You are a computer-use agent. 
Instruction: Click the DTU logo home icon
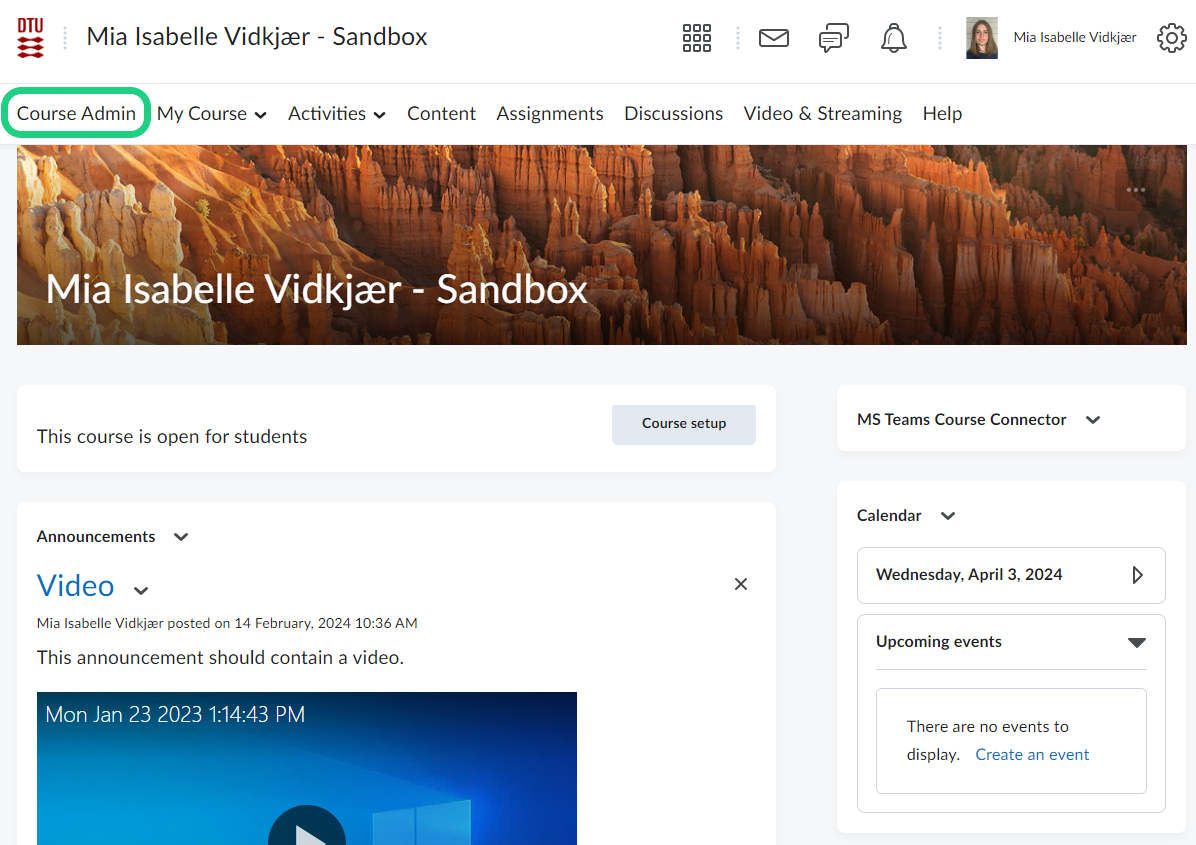coord(30,38)
